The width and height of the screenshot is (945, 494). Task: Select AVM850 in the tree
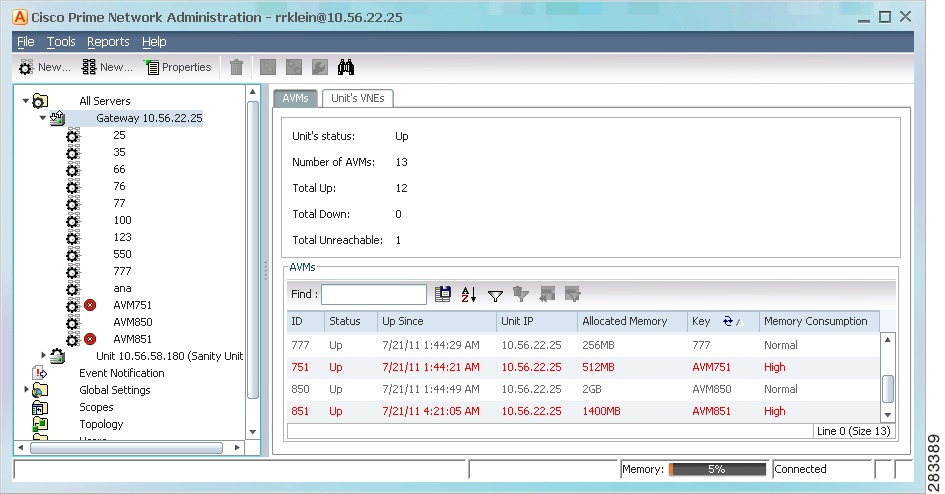click(133, 322)
